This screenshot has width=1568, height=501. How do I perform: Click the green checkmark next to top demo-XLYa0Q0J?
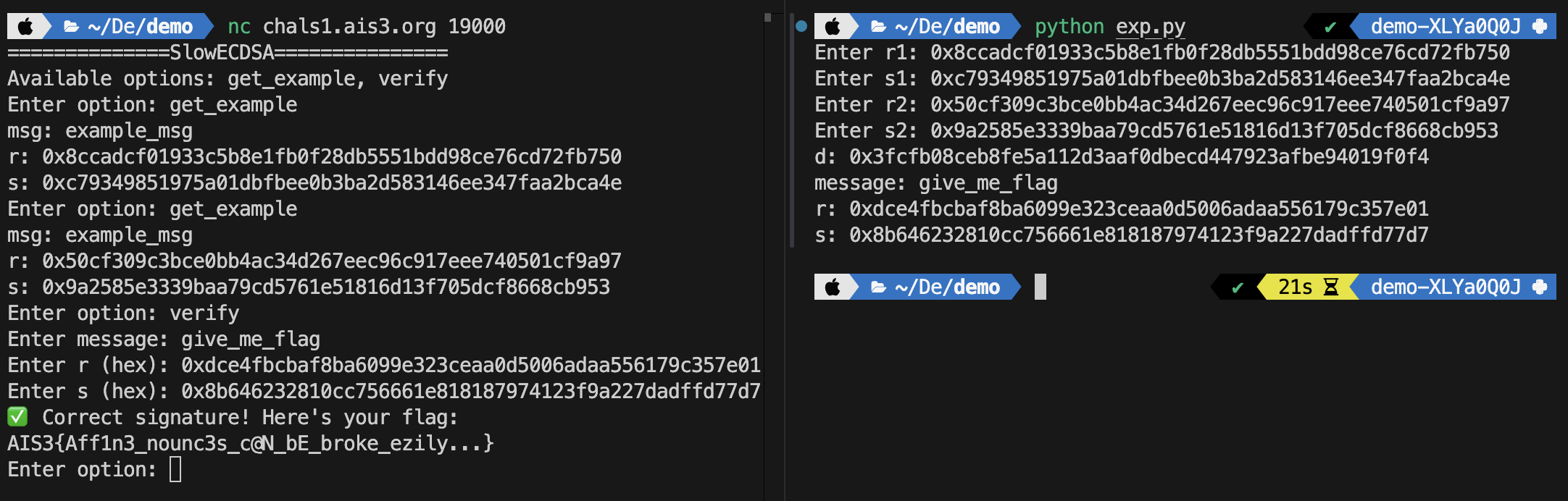pos(1330,28)
